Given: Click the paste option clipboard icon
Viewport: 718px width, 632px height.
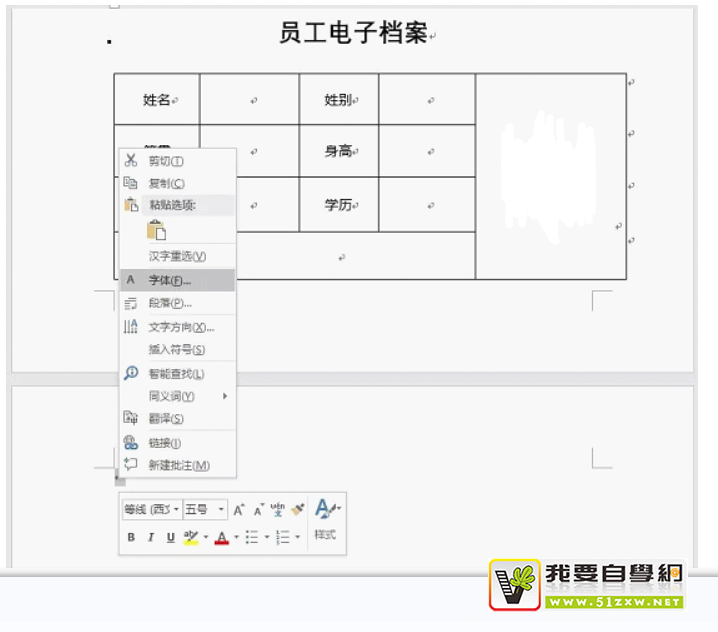Looking at the screenshot, I should [x=156, y=230].
